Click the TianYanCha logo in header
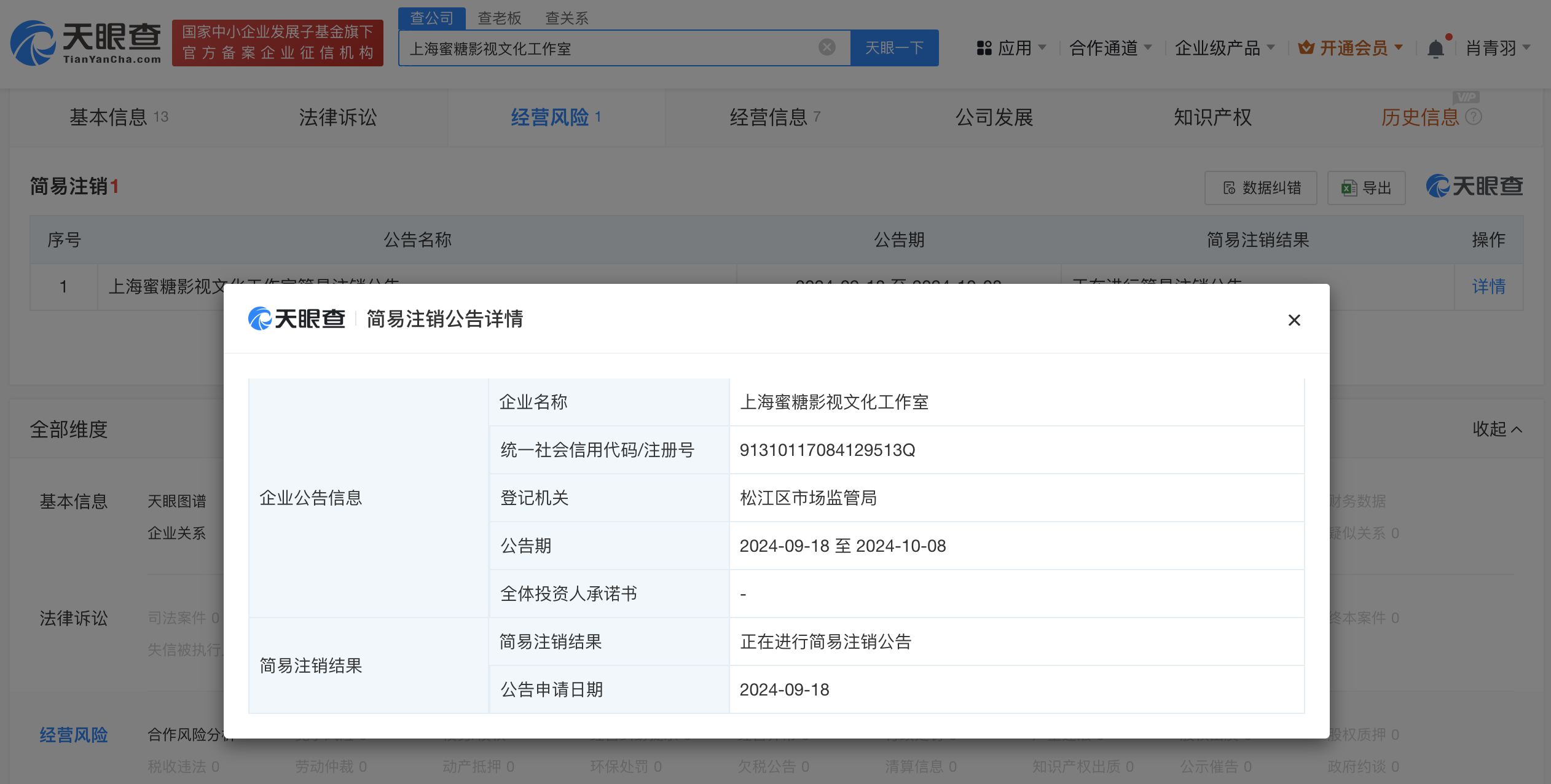 point(86,43)
